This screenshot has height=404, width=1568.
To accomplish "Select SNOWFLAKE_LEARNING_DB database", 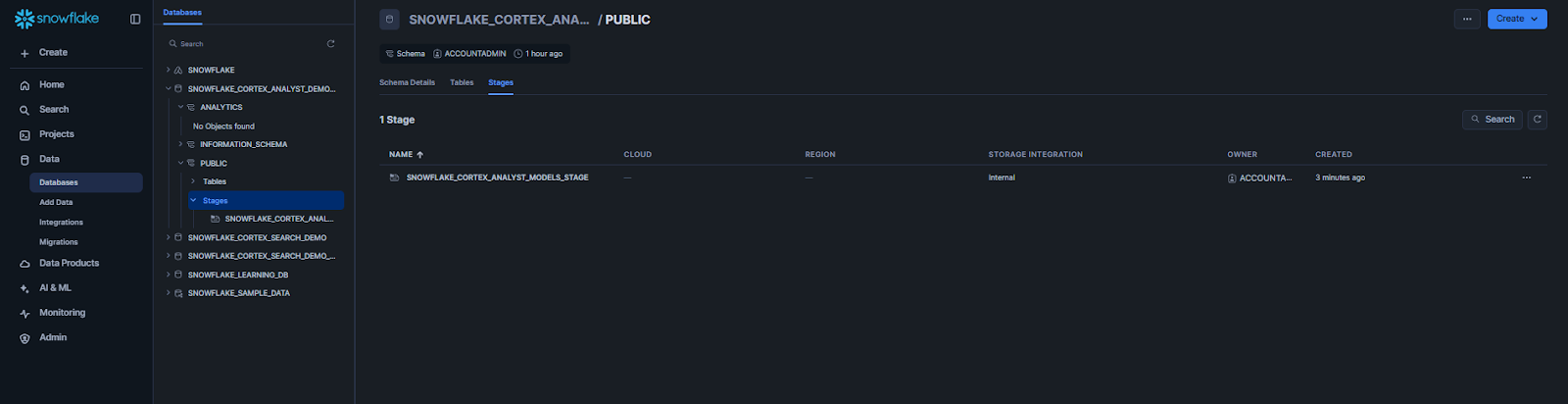I will pyautogui.click(x=238, y=276).
